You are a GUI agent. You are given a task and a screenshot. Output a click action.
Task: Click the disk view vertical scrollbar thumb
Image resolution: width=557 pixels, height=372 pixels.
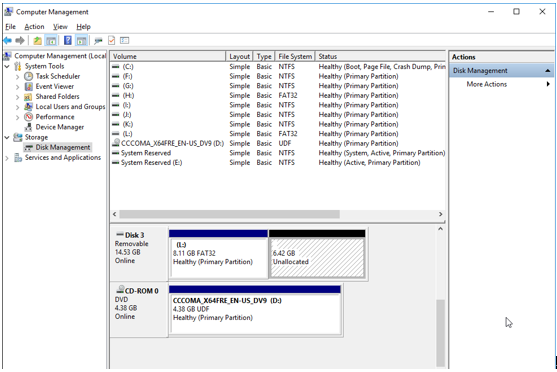440,333
